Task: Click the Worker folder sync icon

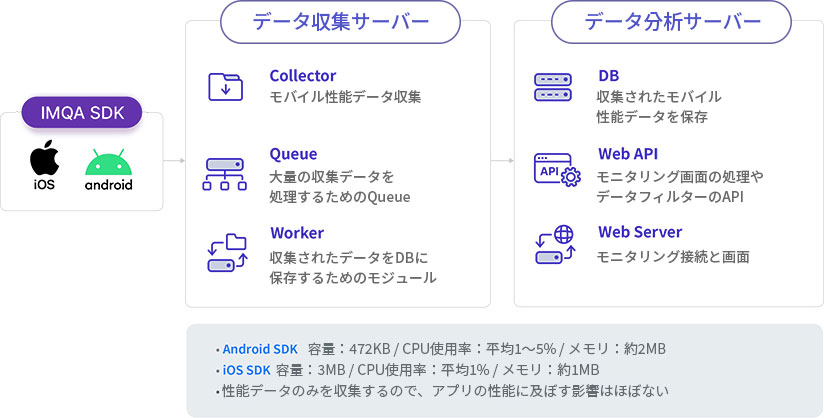Action: point(226,252)
